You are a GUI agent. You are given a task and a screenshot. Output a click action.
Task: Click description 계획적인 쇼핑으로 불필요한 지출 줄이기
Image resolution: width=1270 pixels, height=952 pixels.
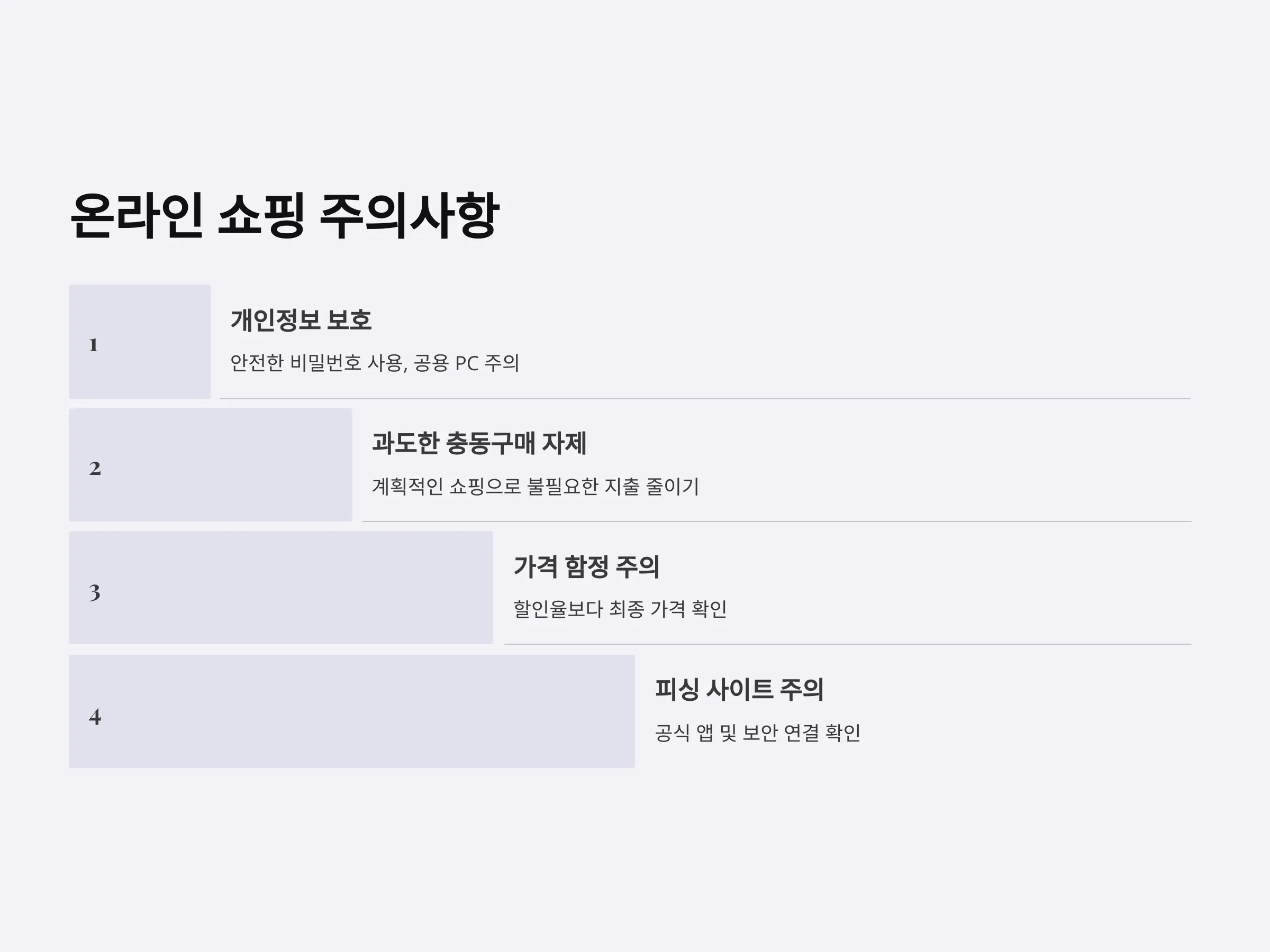tap(536, 487)
